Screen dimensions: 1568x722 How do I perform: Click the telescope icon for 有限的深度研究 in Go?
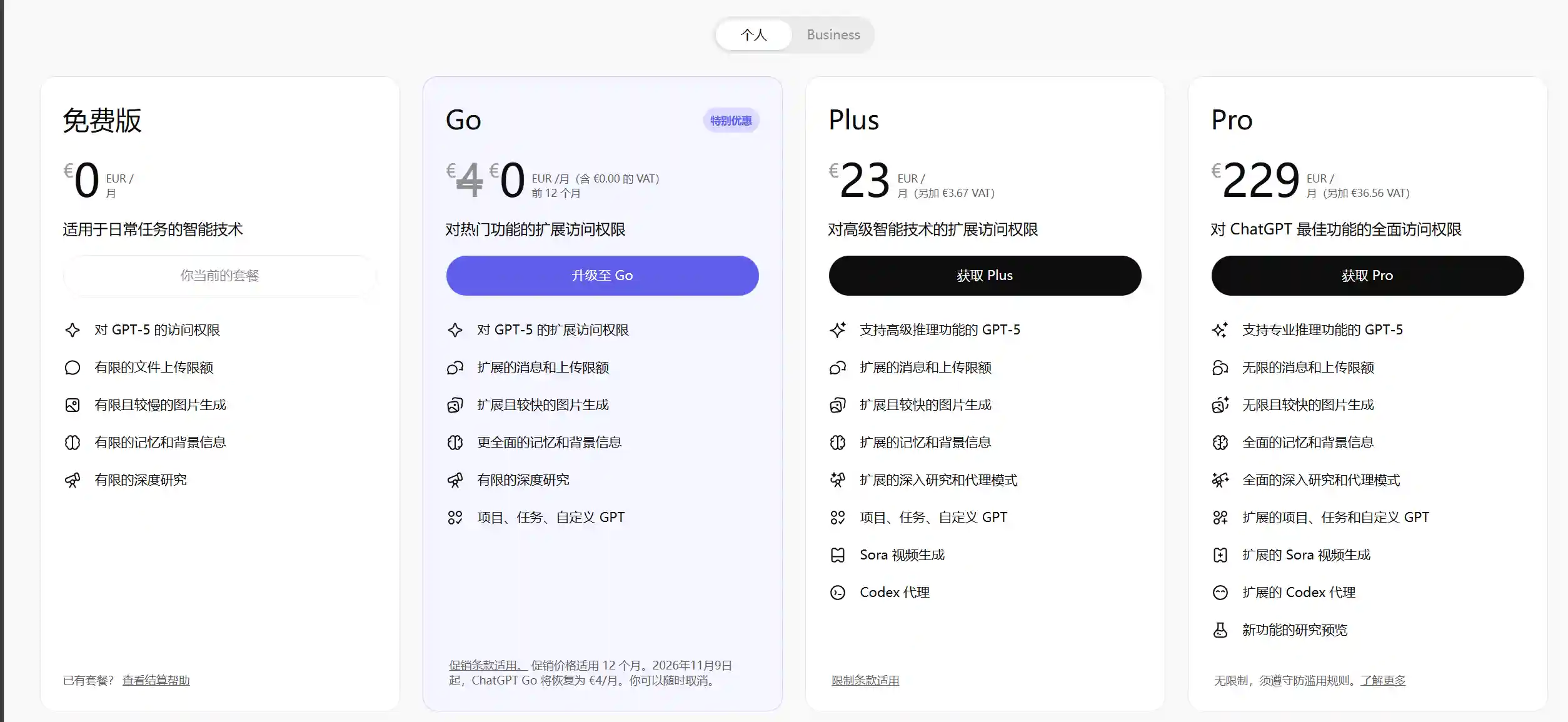click(x=456, y=480)
